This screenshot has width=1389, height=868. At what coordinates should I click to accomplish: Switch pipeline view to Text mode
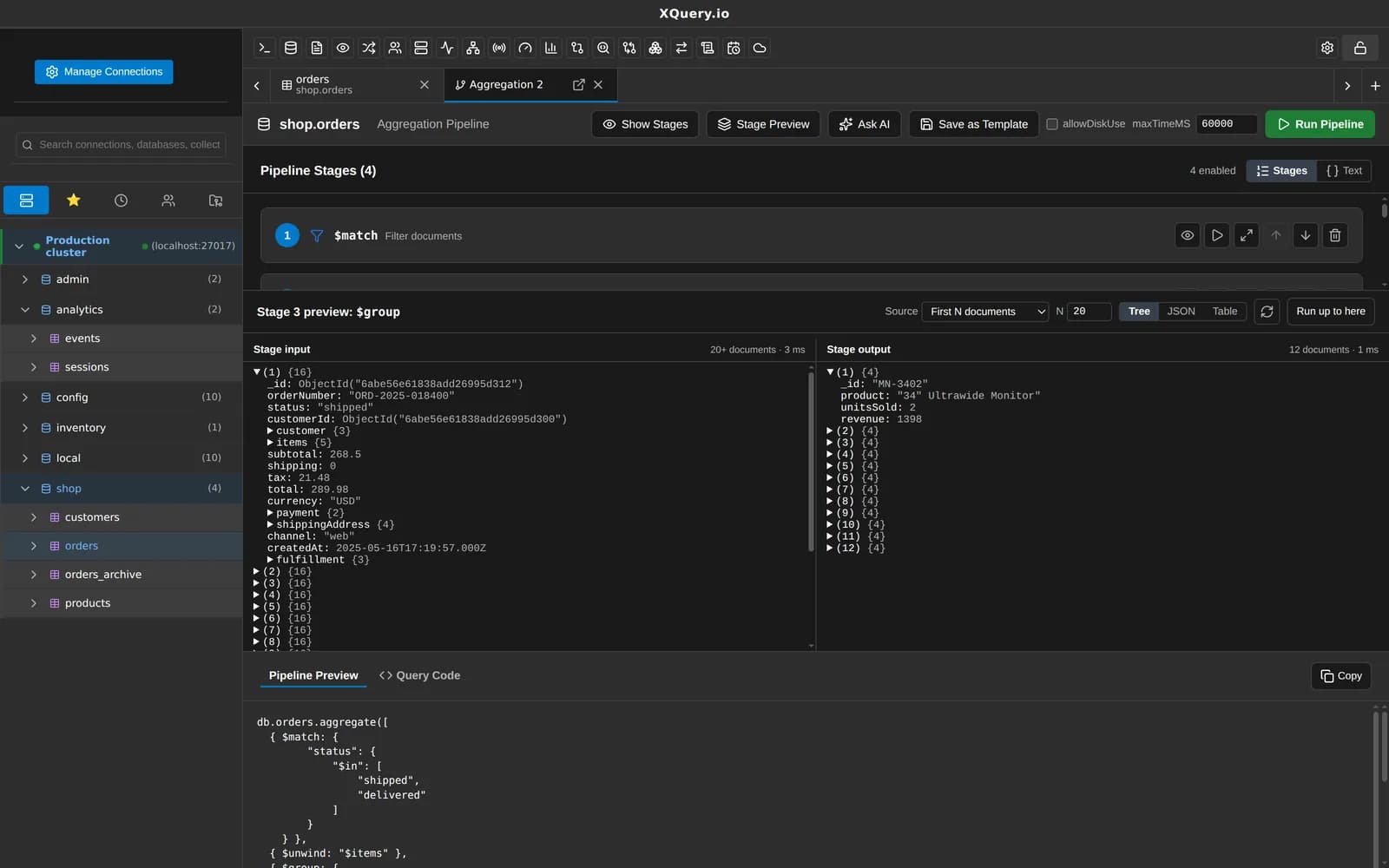1344,171
